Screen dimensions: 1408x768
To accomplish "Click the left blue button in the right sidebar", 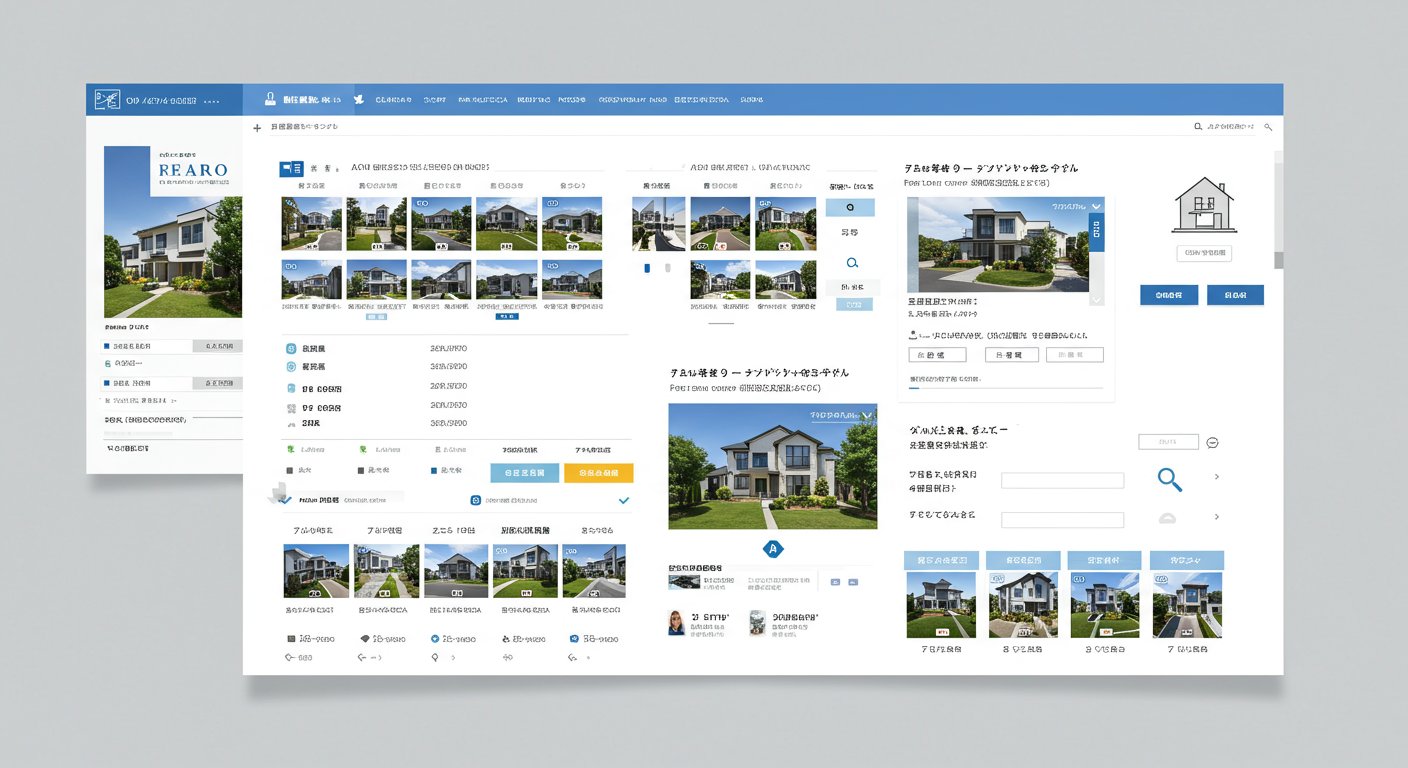I will (1168, 295).
